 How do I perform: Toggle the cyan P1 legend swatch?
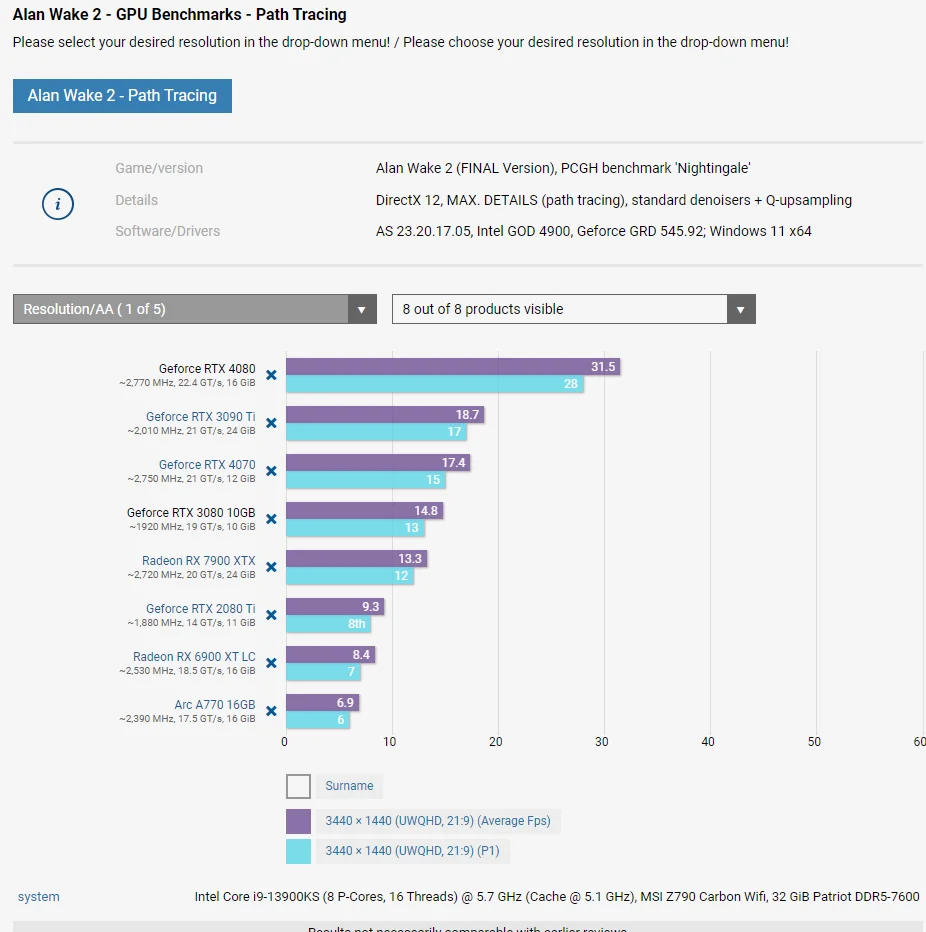[298, 851]
